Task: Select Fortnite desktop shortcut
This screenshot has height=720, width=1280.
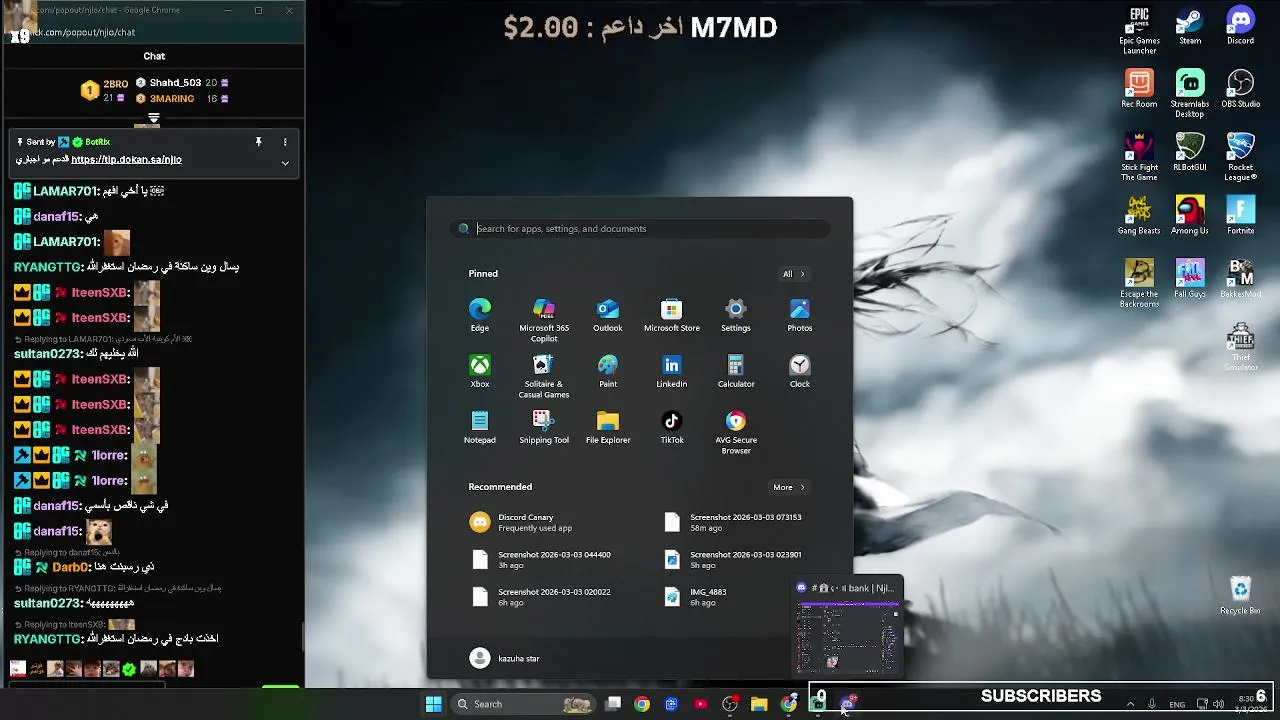Action: [1241, 215]
